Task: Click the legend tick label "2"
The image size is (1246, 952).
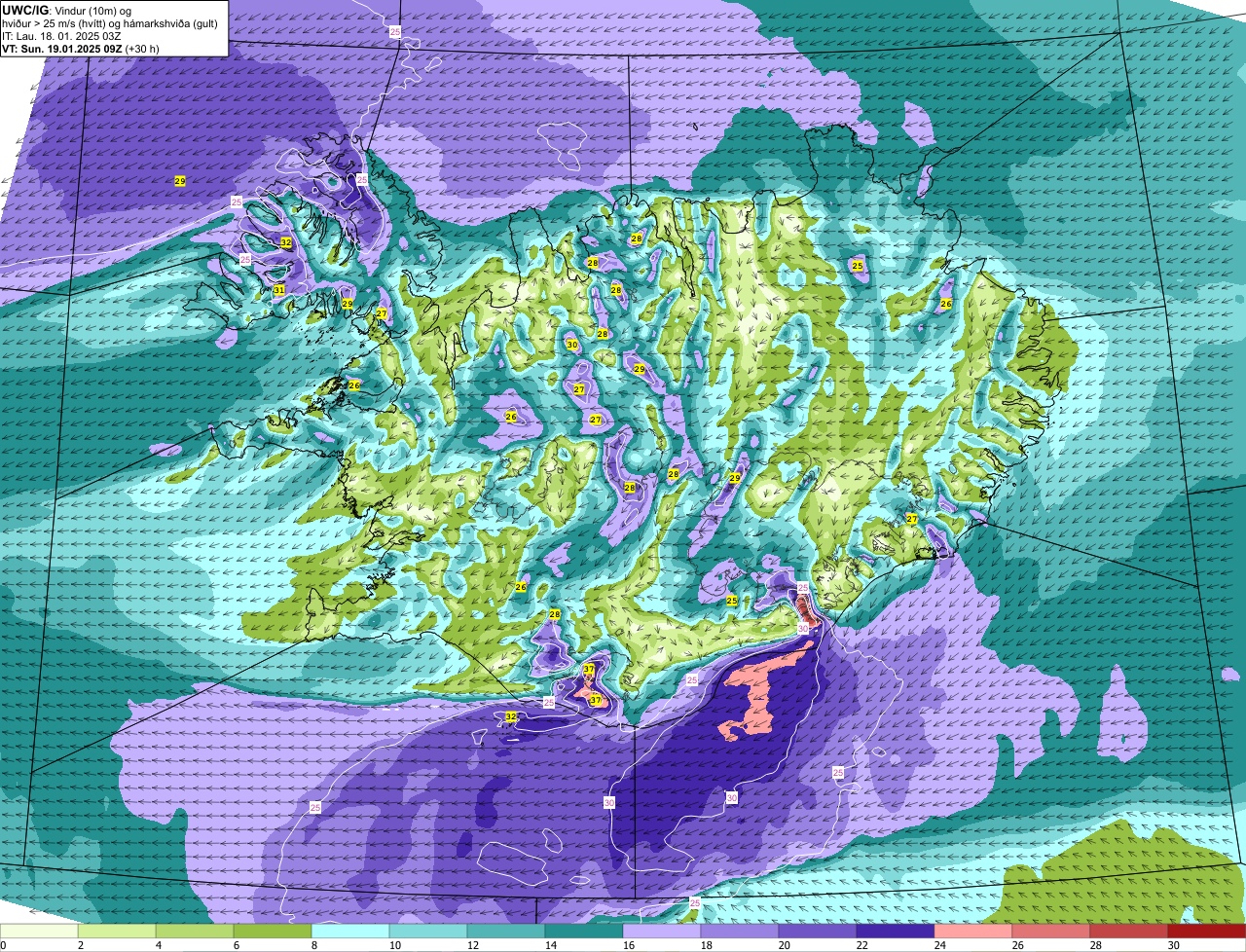Action: pos(81,945)
